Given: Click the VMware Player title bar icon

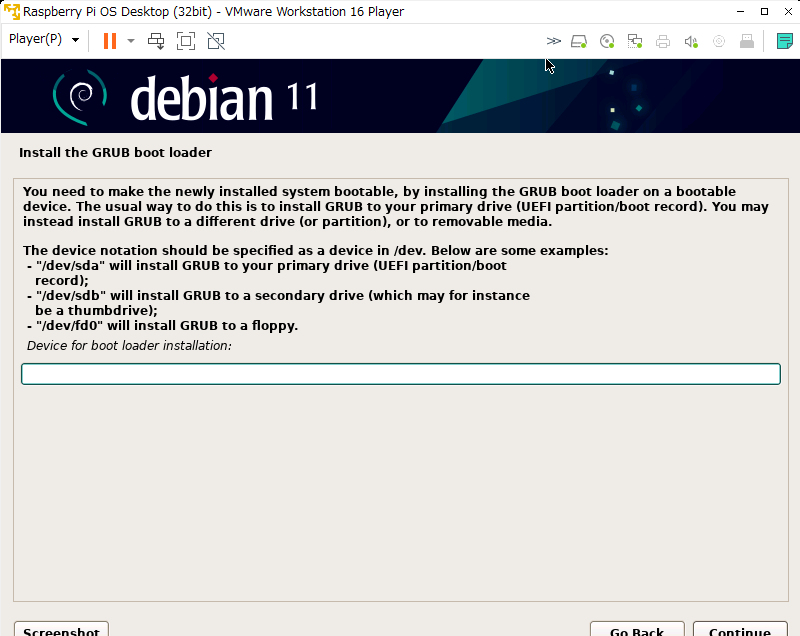Looking at the screenshot, I should [11, 11].
